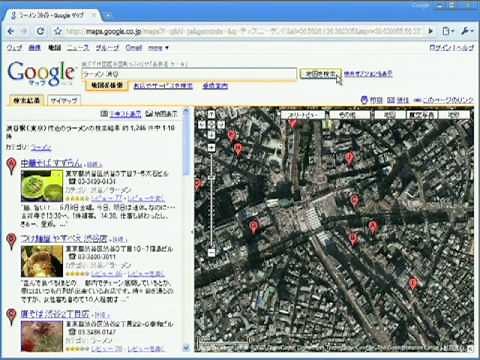Screen dimensions: 480x360
Task: Open the マイマップ tab
Action: [64, 100]
